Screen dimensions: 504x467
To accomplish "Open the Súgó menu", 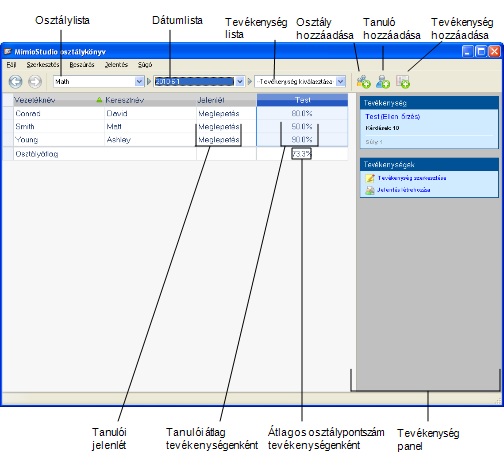I will (145, 65).
